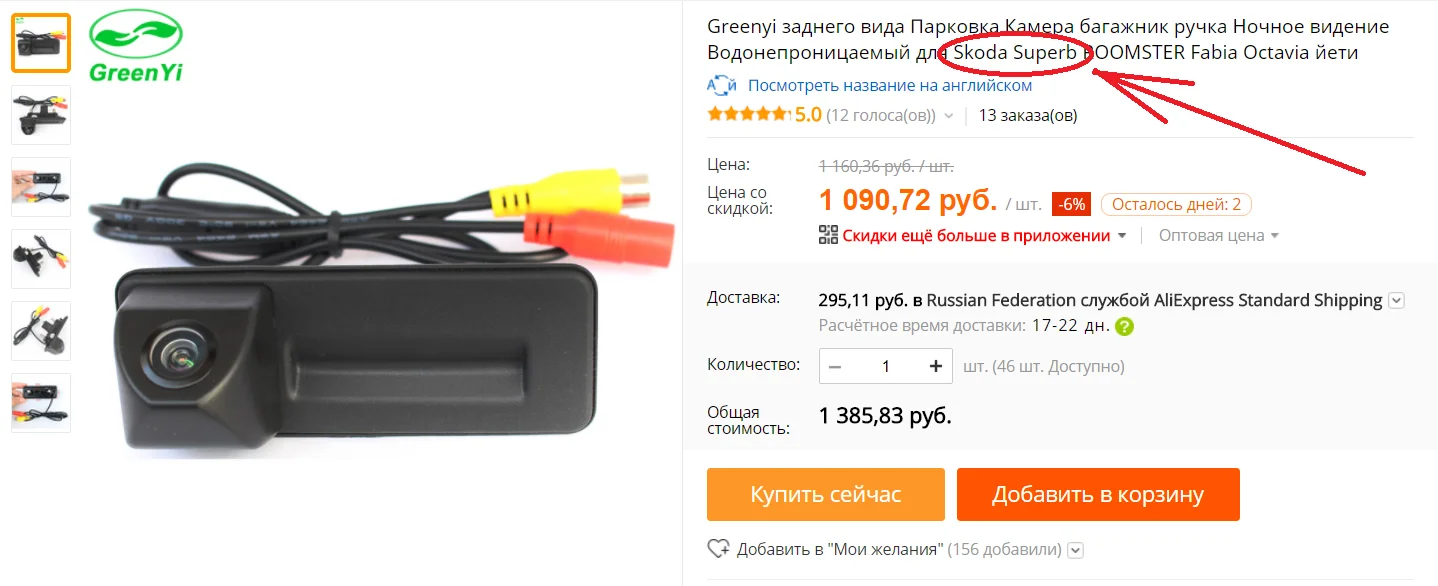
Task: Open the shipping method dropdown arrow
Action: point(1397,300)
